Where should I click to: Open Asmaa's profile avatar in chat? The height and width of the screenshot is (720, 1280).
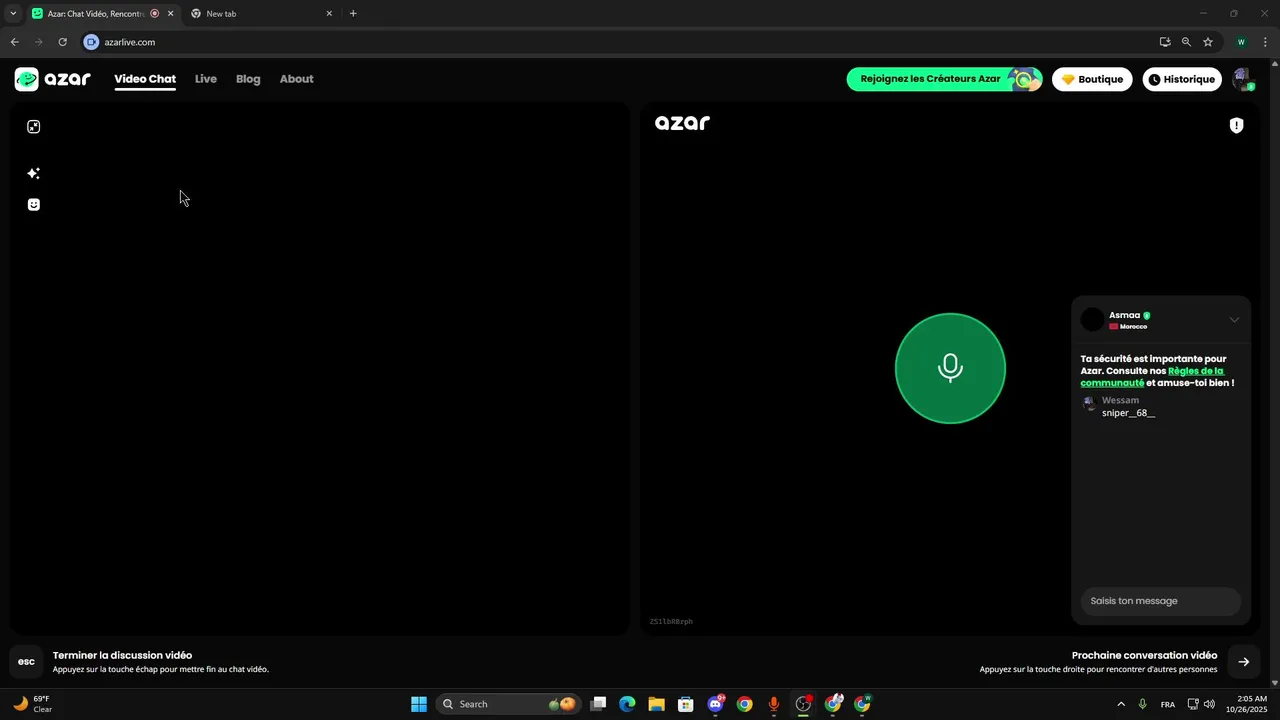click(x=1092, y=320)
